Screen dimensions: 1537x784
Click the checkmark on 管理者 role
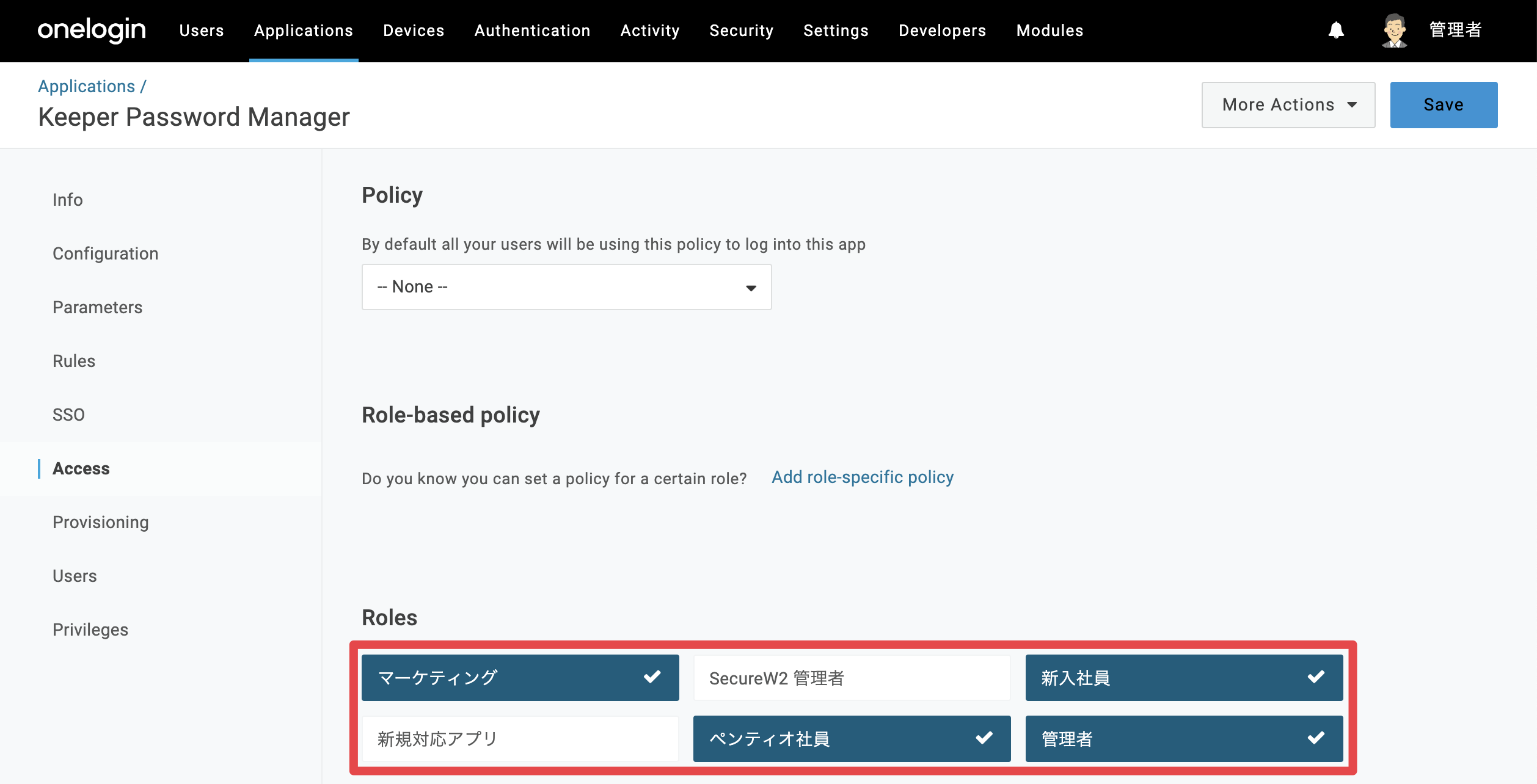coord(1316,738)
